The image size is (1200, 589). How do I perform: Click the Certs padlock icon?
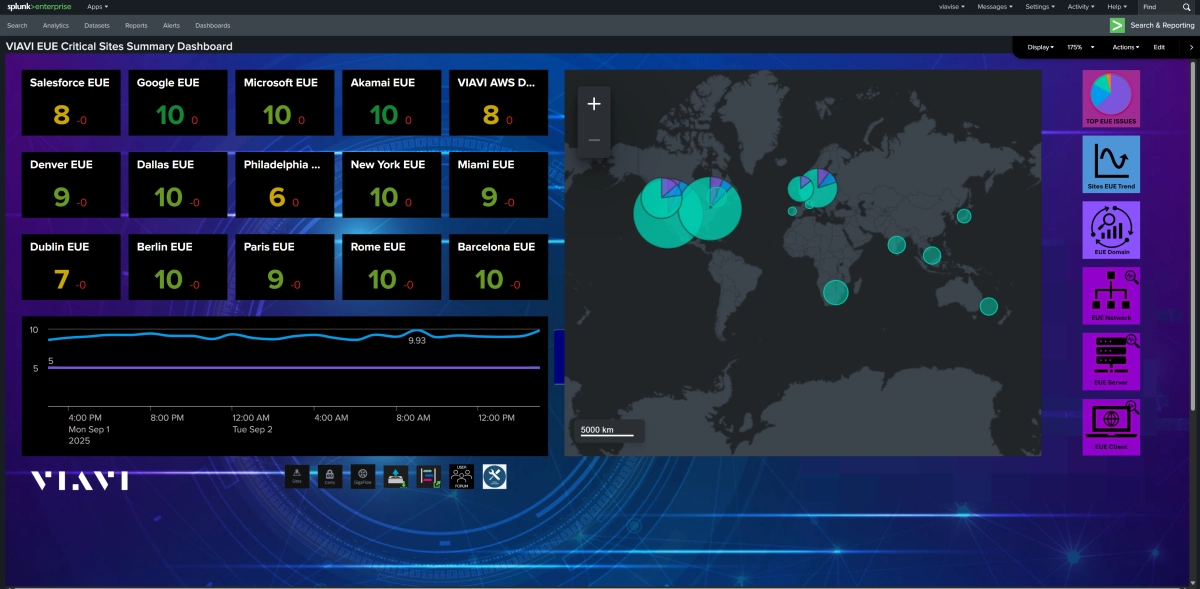pos(329,477)
